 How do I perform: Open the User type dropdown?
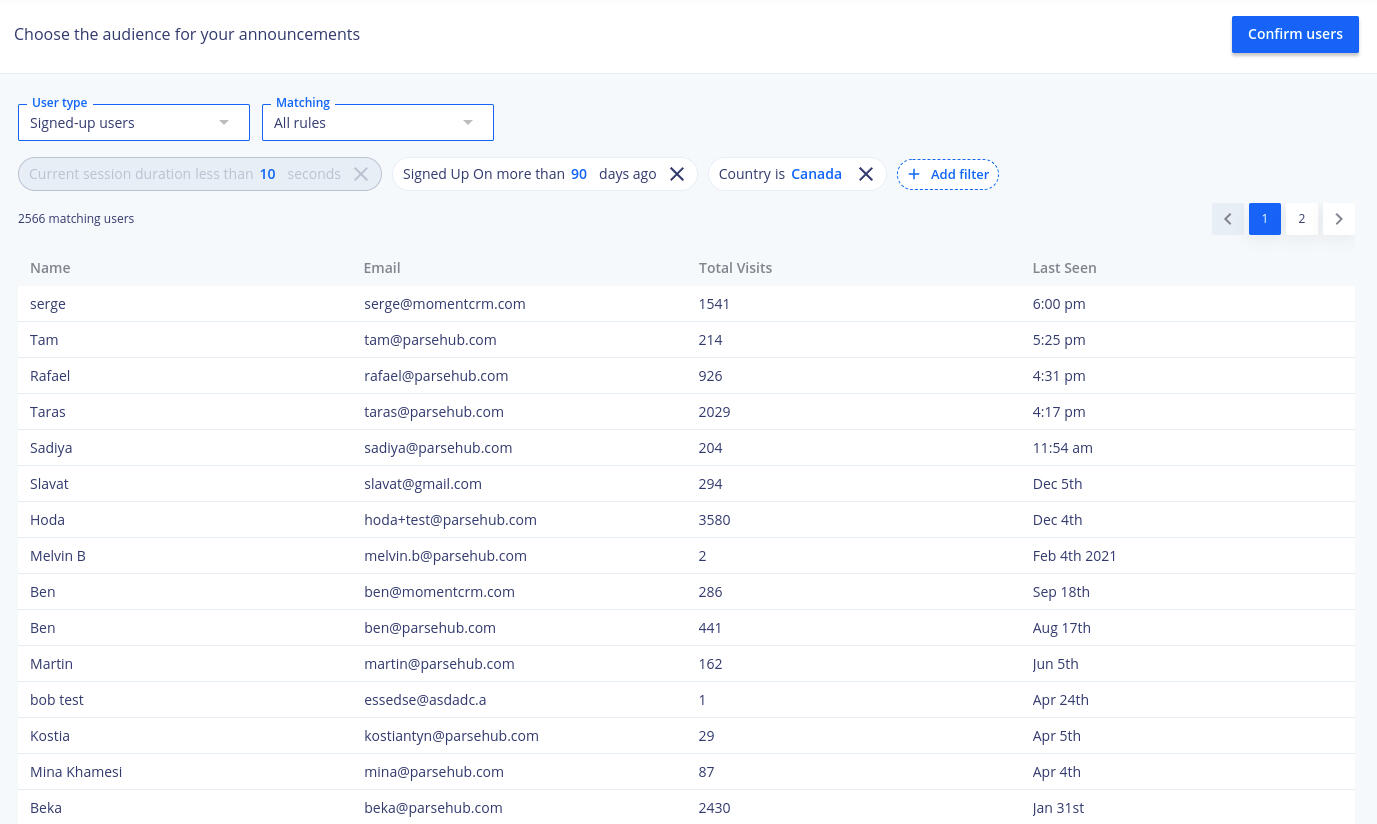coord(134,123)
